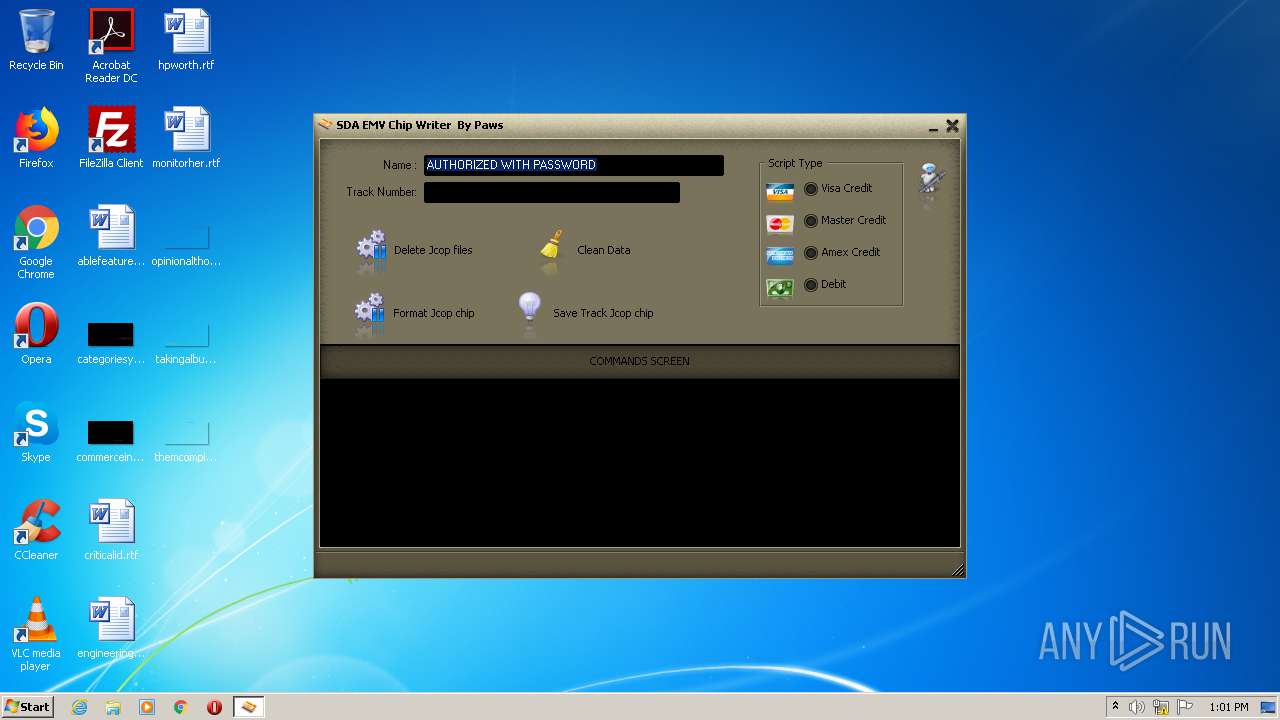The width and height of the screenshot is (1280, 720).
Task: Click the Name input field
Action: (574, 165)
